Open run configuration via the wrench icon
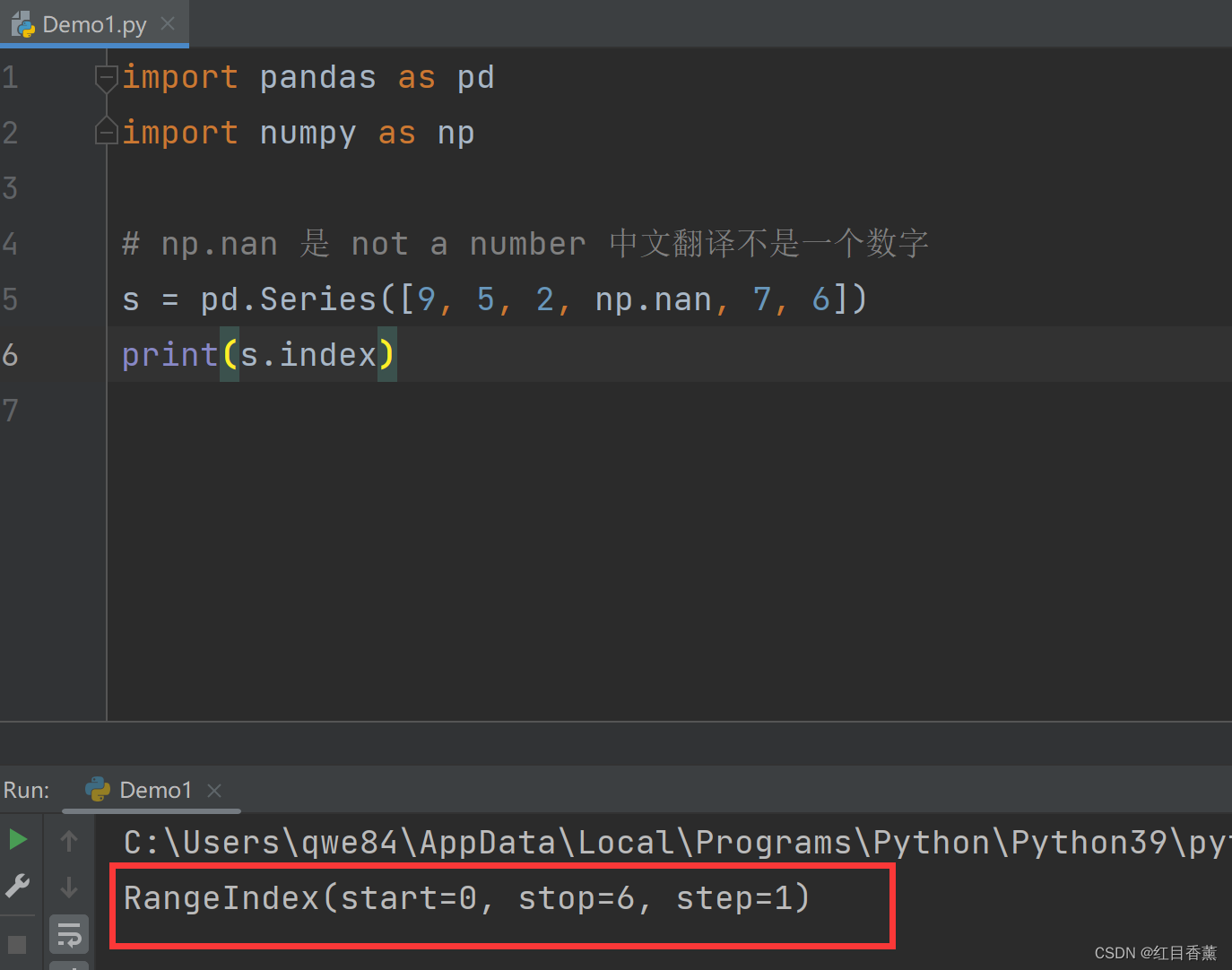 coord(18,887)
